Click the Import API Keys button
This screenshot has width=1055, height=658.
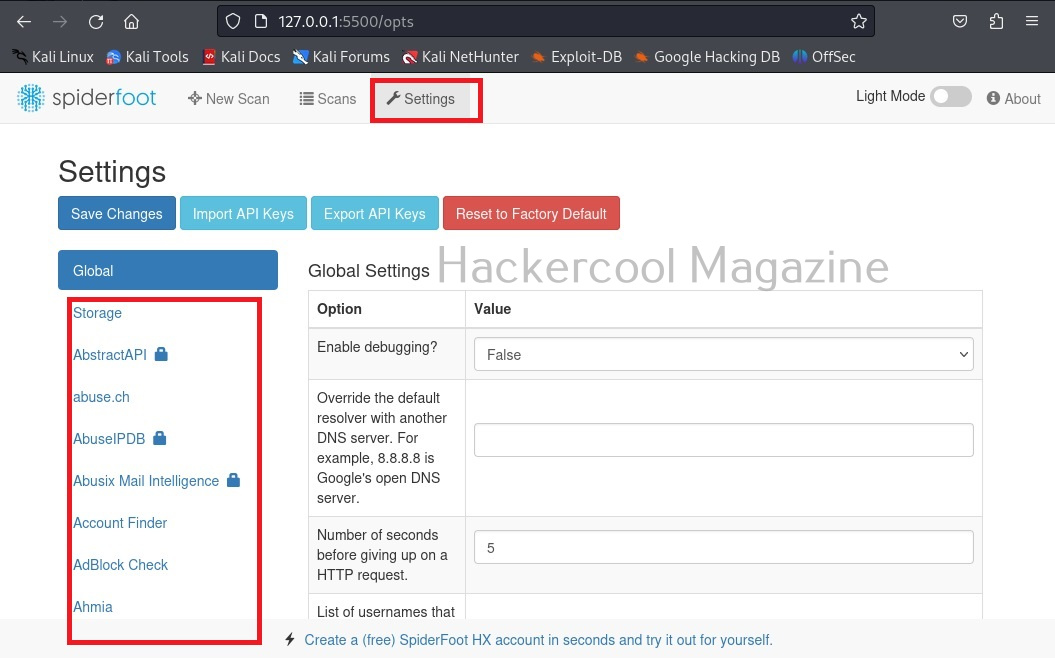point(244,213)
